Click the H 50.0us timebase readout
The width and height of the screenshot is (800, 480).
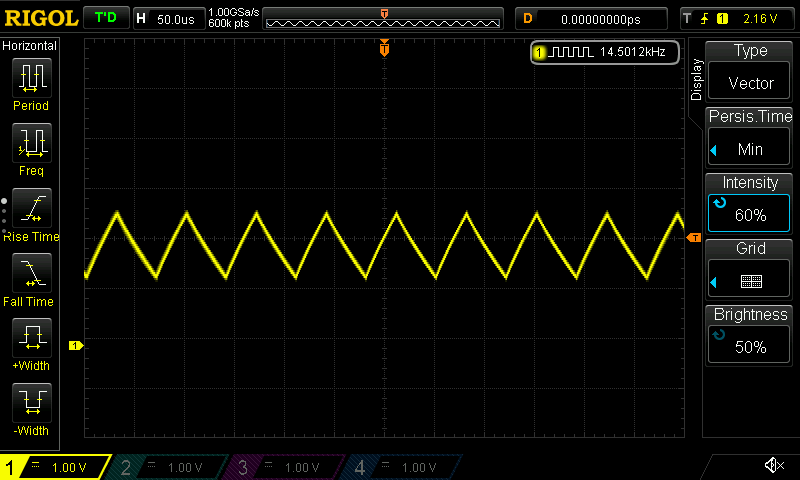point(169,19)
